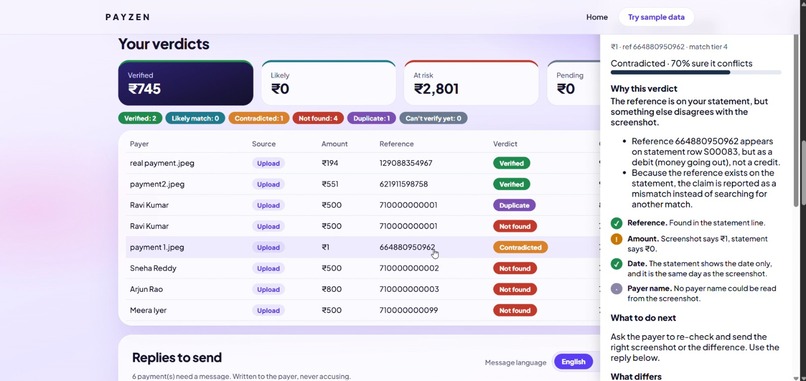Click the Why this verdict heading
The height and width of the screenshot is (381, 806).
click(644, 89)
